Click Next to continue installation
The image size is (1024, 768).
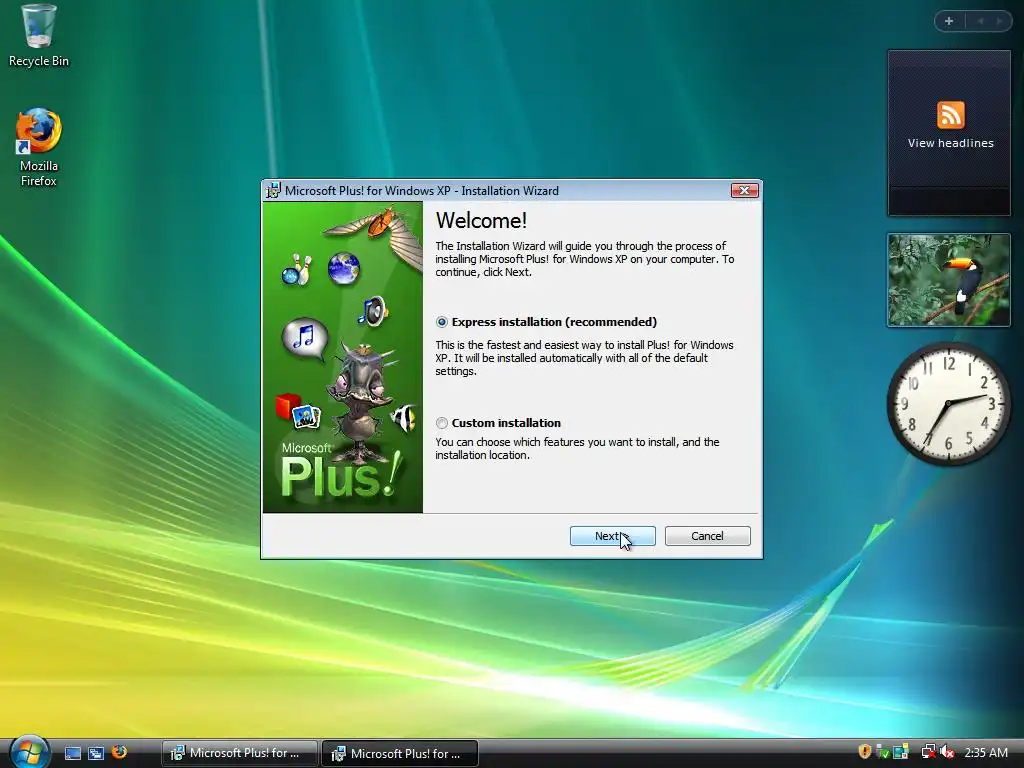(613, 536)
